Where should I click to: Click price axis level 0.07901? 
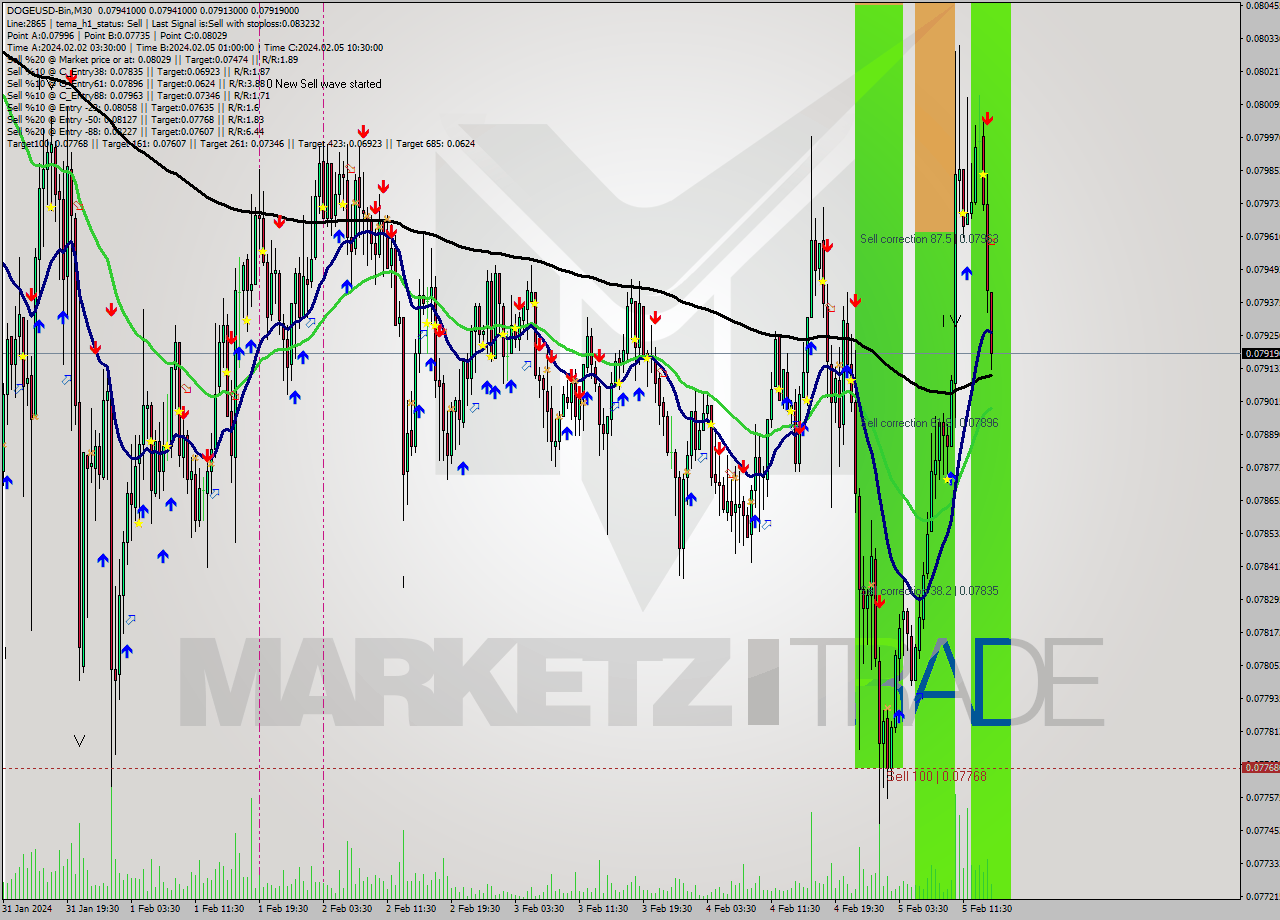click(1262, 401)
